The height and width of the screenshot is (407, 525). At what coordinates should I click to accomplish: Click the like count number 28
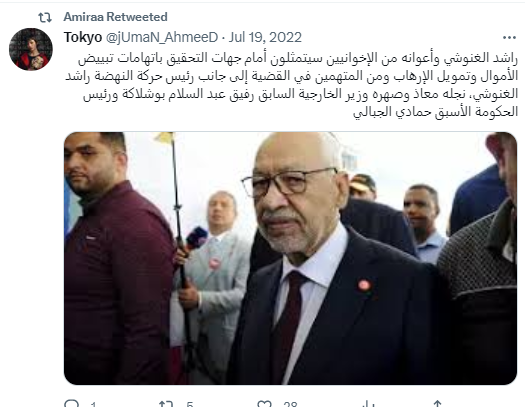pos(290,404)
